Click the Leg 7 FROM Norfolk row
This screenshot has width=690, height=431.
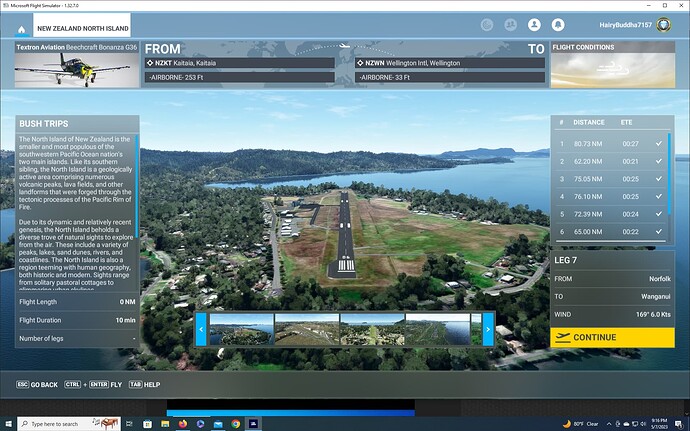612,279
